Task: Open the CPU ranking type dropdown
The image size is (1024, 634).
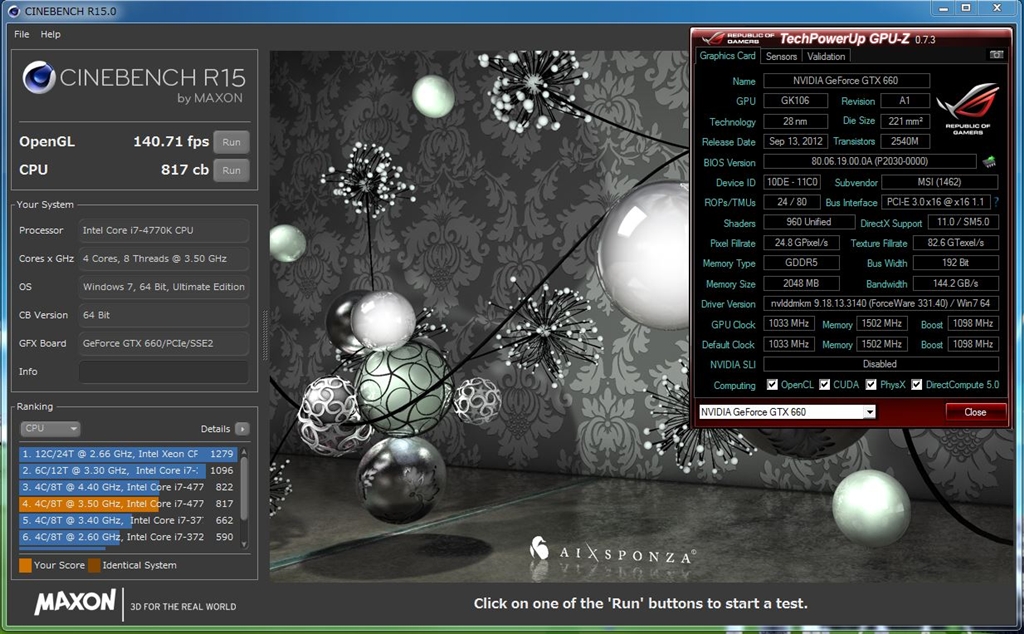Action: pyautogui.click(x=50, y=429)
